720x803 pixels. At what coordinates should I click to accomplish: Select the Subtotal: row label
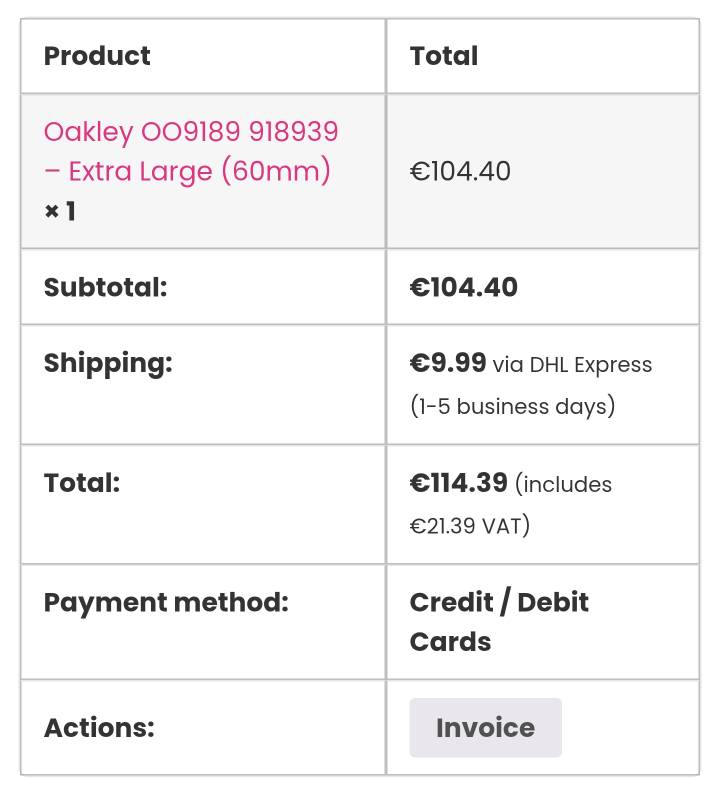pos(105,288)
